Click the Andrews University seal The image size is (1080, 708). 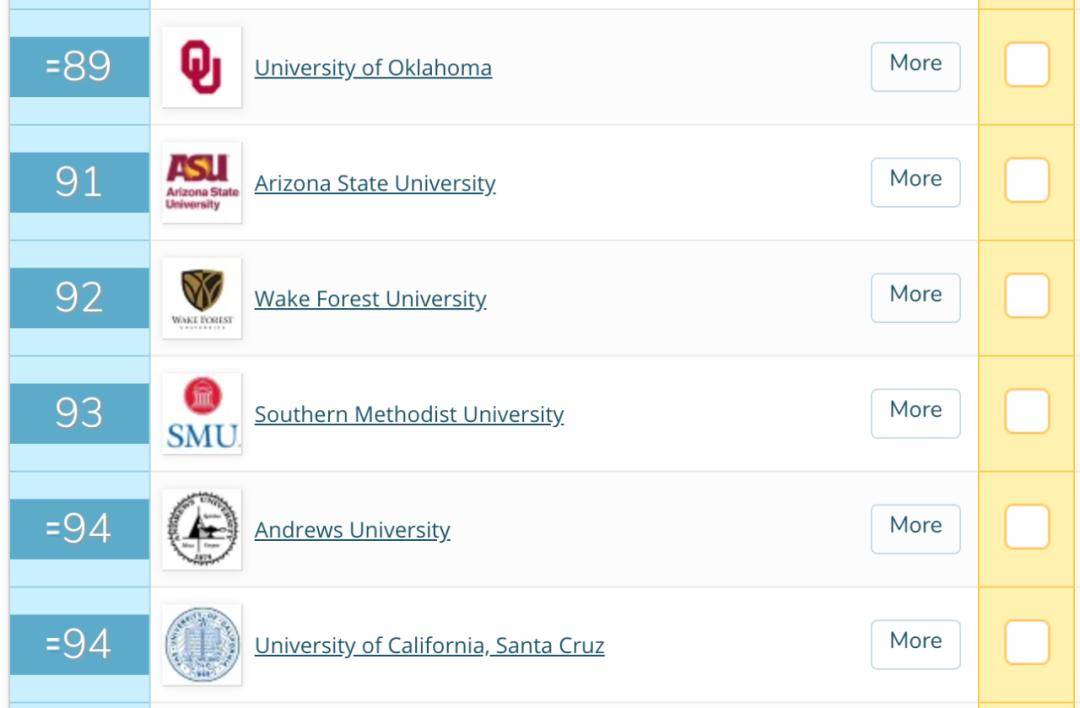point(201,529)
